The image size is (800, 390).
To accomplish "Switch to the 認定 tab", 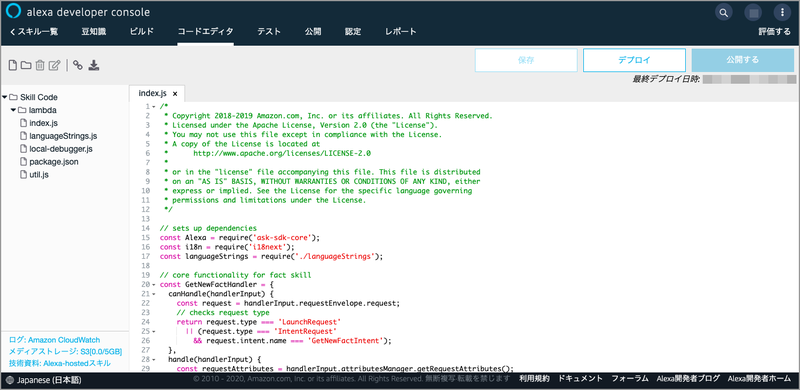I will pyautogui.click(x=353, y=32).
